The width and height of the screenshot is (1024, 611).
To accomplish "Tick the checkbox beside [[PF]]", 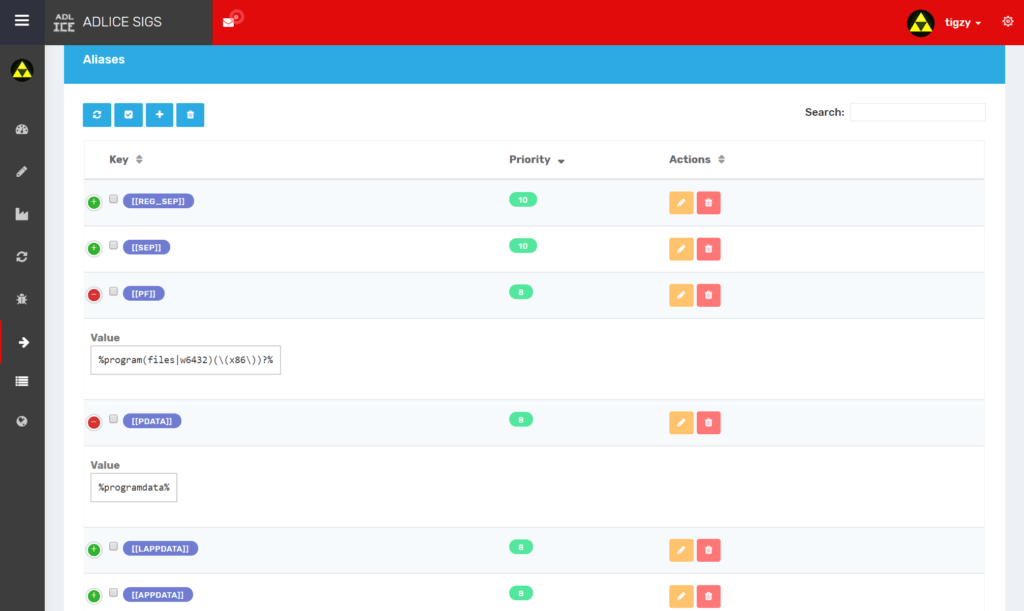I will [x=114, y=291].
